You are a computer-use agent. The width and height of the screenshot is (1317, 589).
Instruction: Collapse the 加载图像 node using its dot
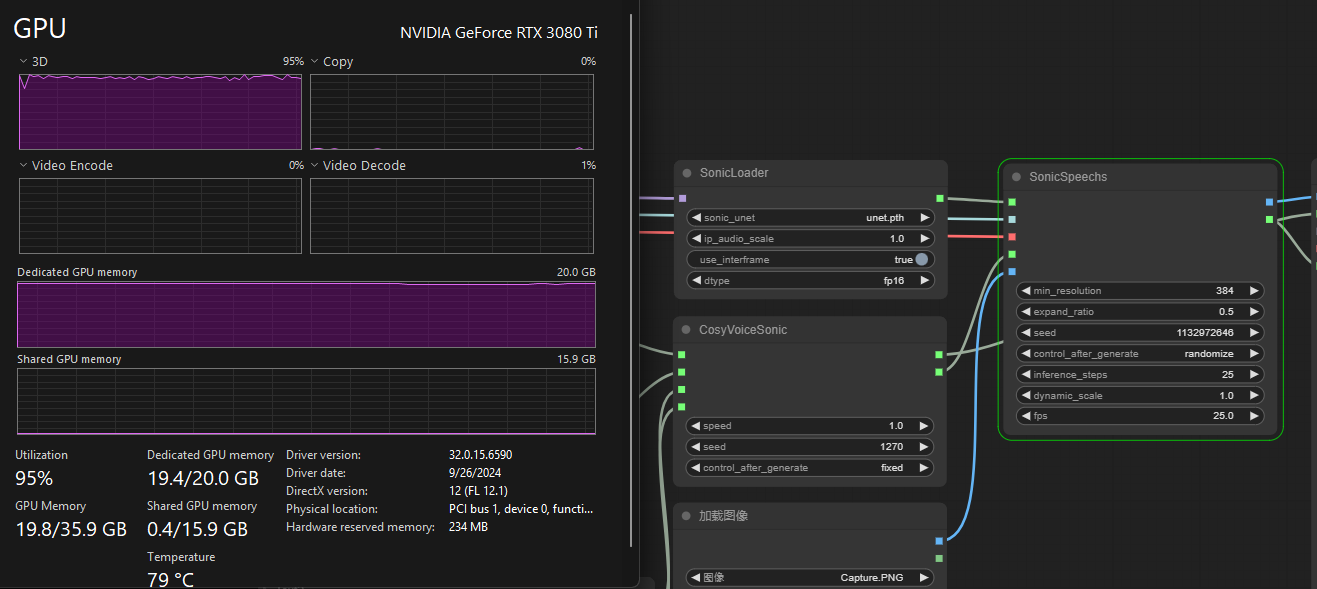click(x=686, y=516)
